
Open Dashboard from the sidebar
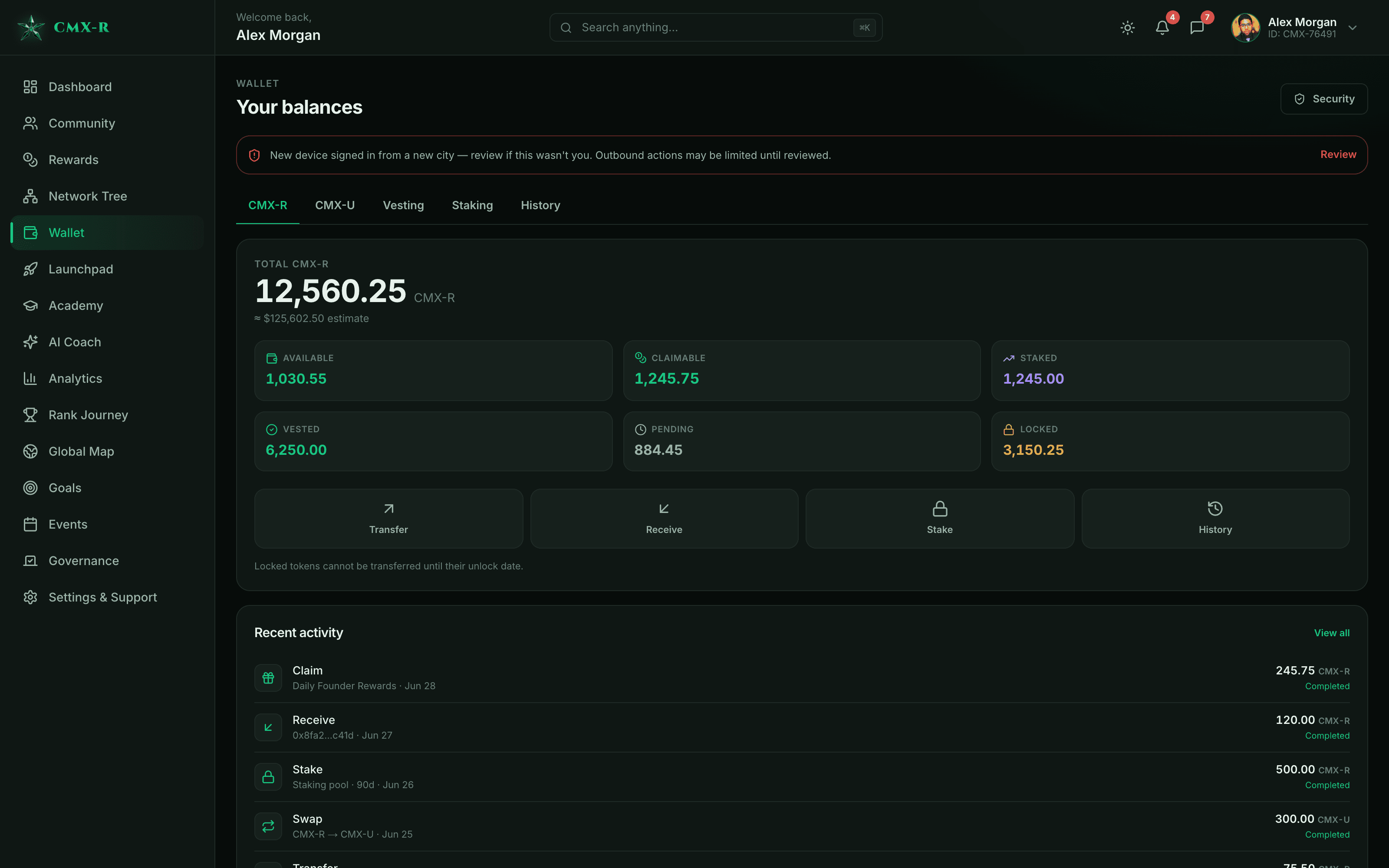tap(107, 87)
